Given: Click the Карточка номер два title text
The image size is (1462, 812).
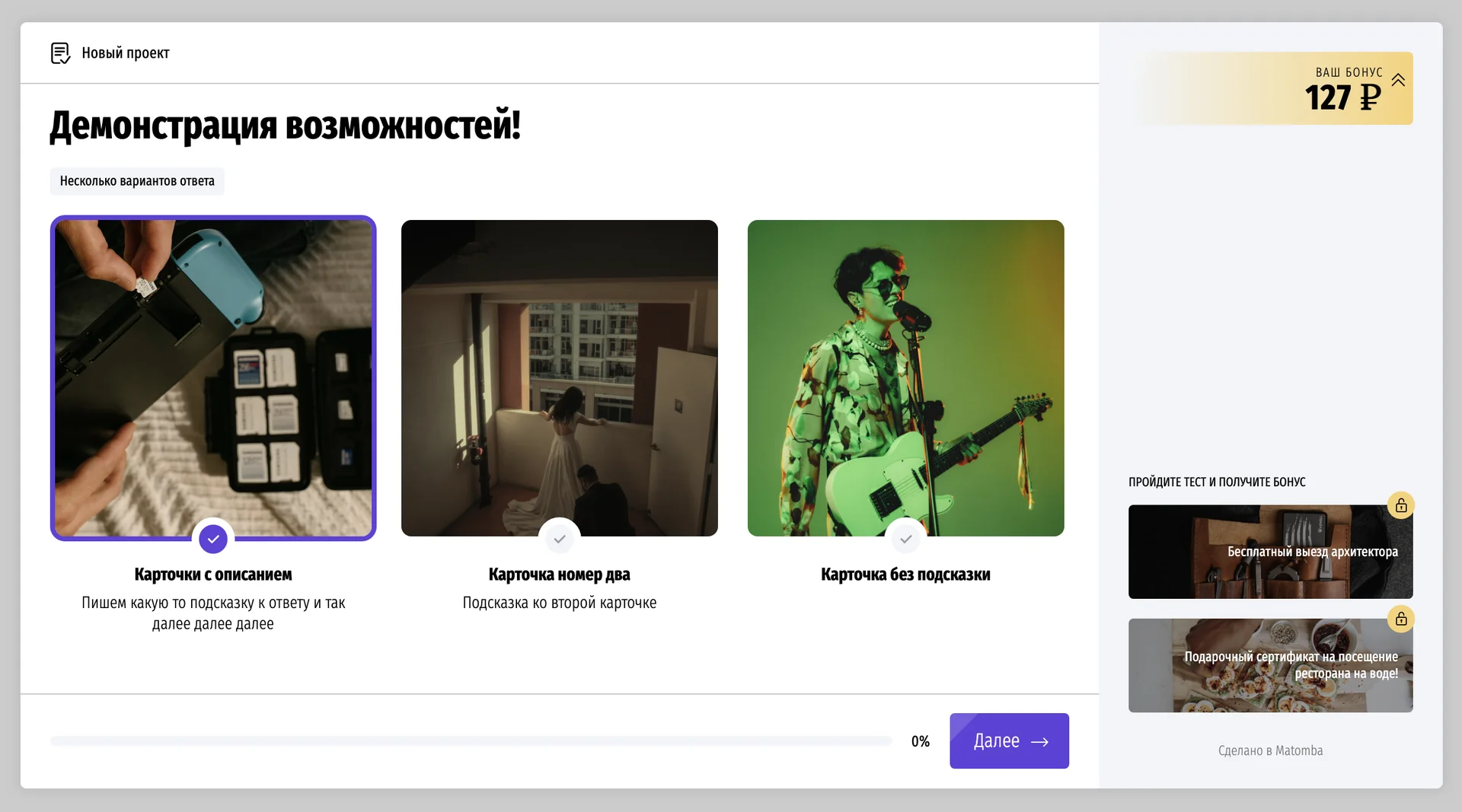Looking at the screenshot, I should click(560, 575).
